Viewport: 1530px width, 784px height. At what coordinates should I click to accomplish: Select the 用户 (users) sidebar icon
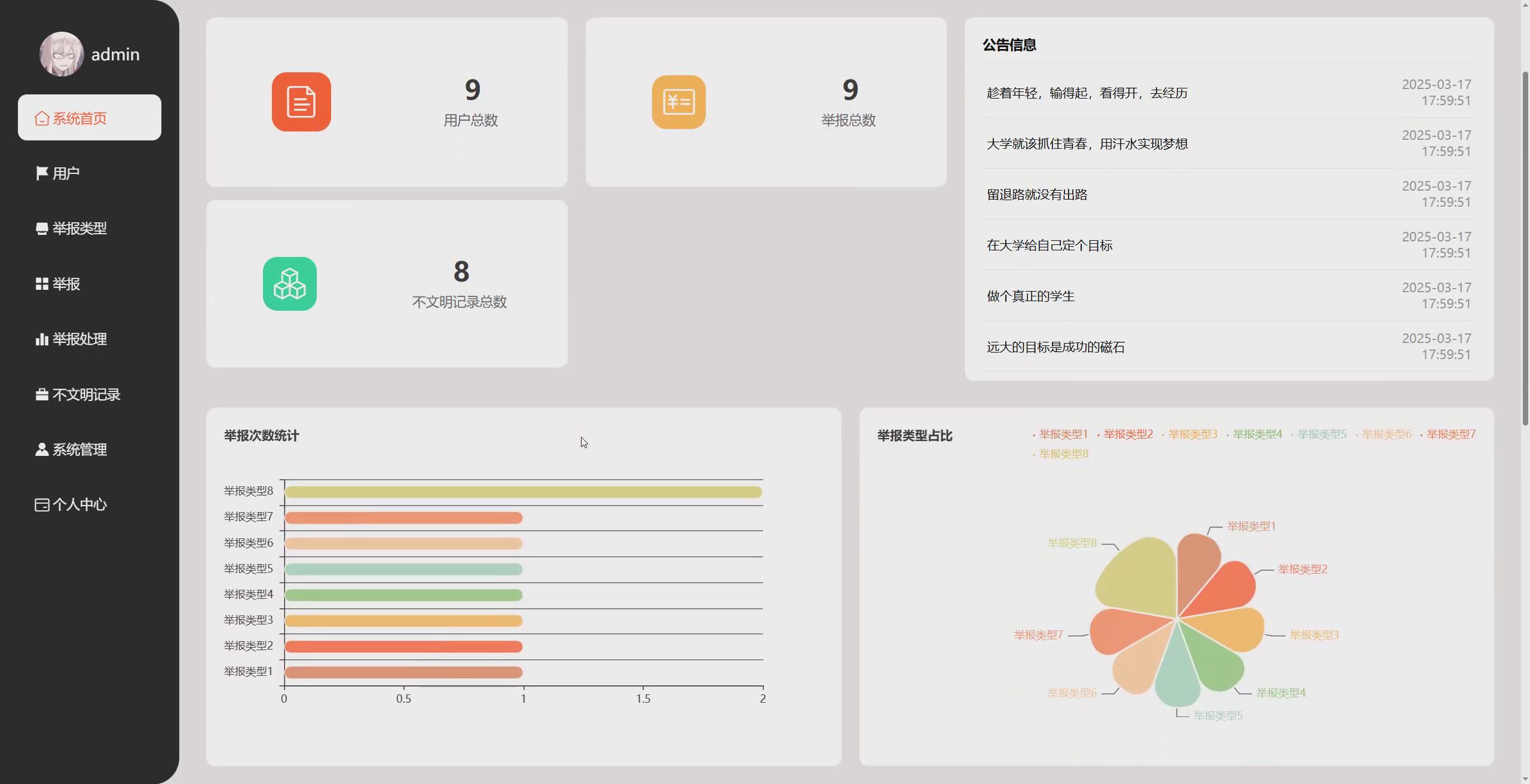point(41,173)
